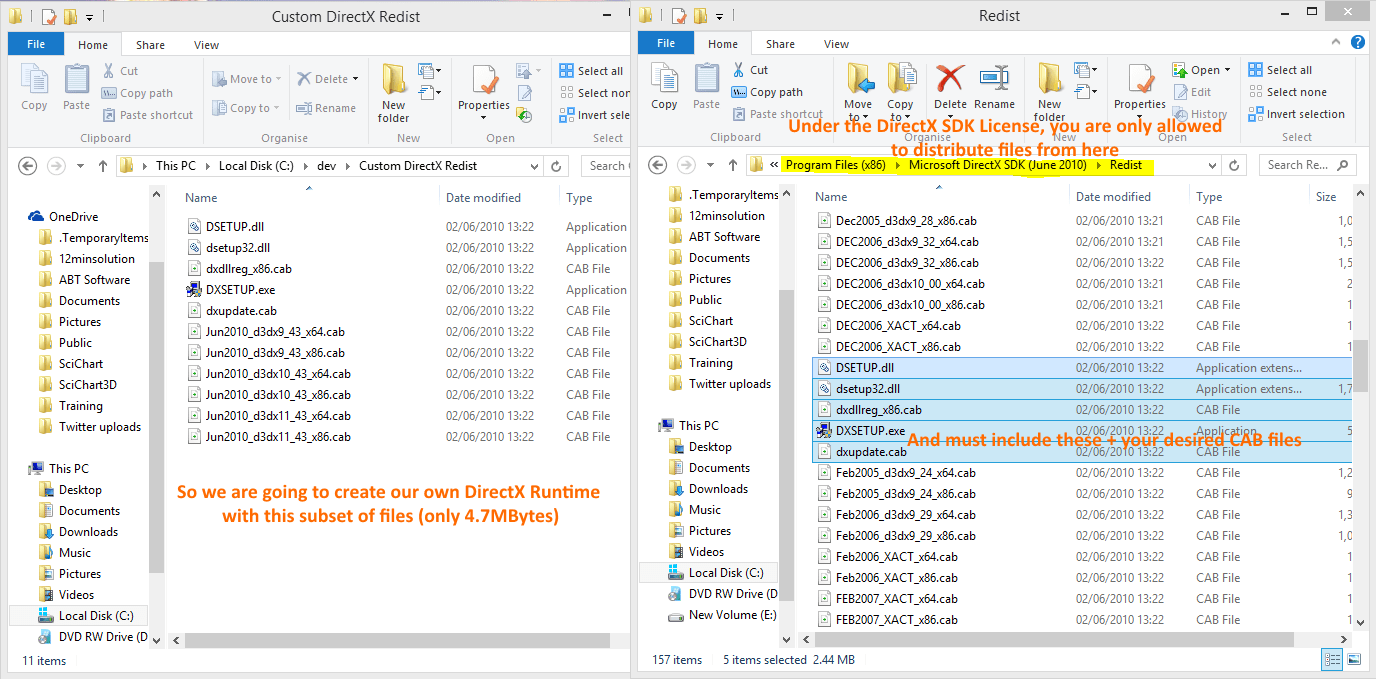Click Copy icon in Custom DirectX Redist ribbon

tap(34, 87)
